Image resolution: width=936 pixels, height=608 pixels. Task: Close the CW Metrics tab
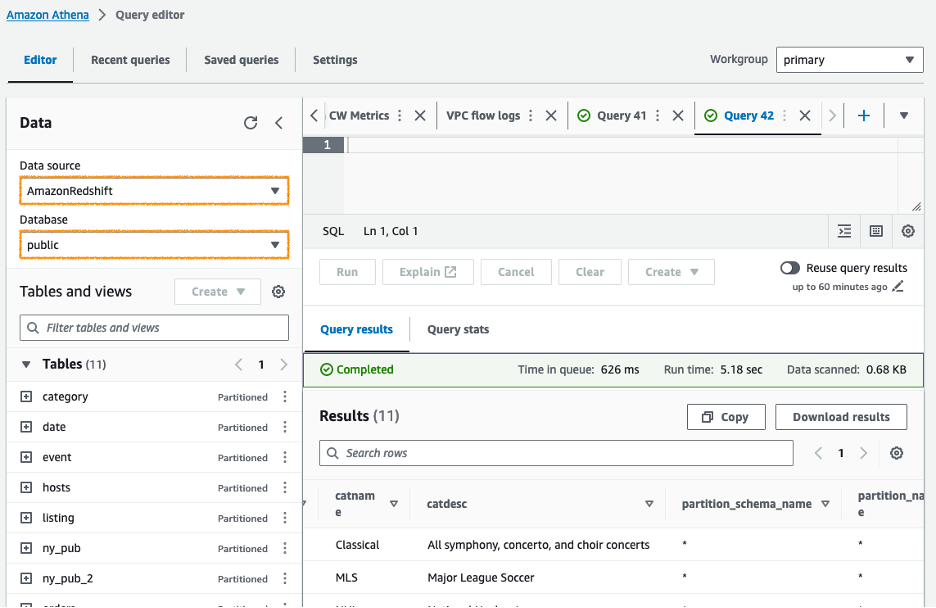[x=420, y=116]
